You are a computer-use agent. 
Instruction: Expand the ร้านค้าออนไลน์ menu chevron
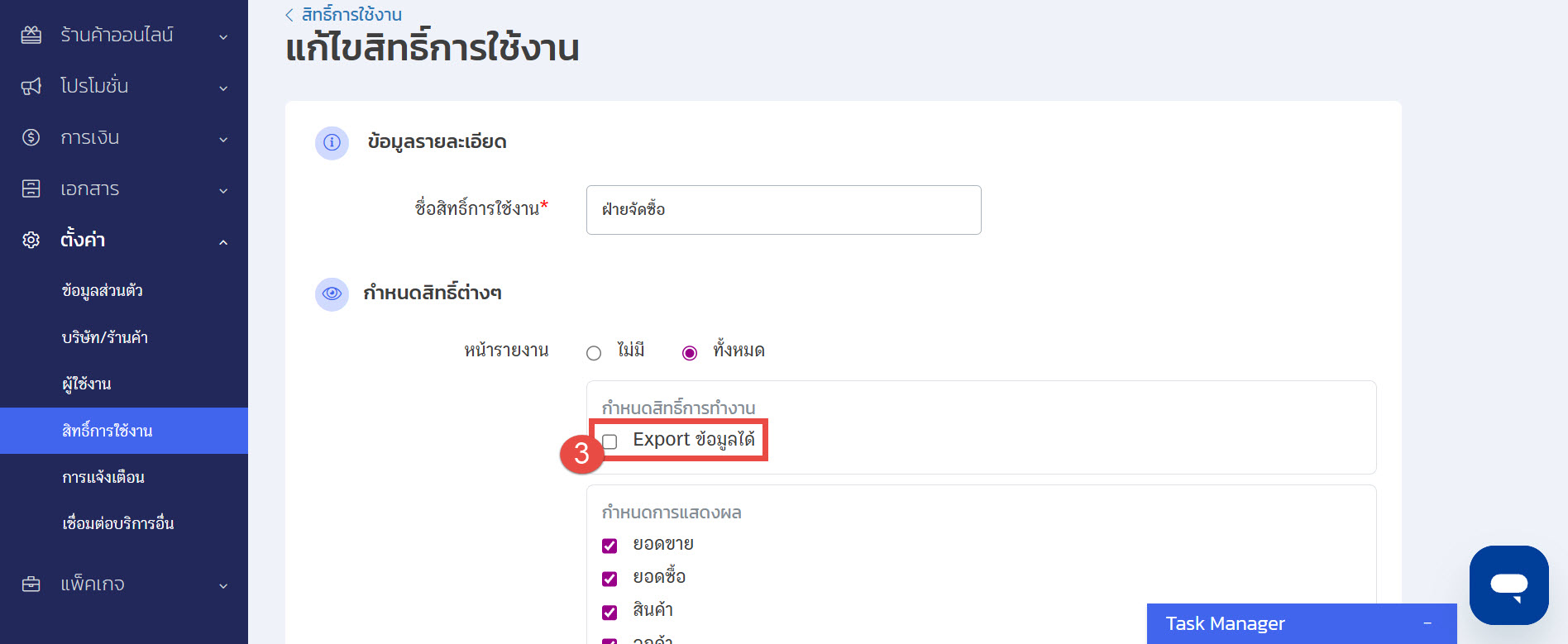click(223, 36)
